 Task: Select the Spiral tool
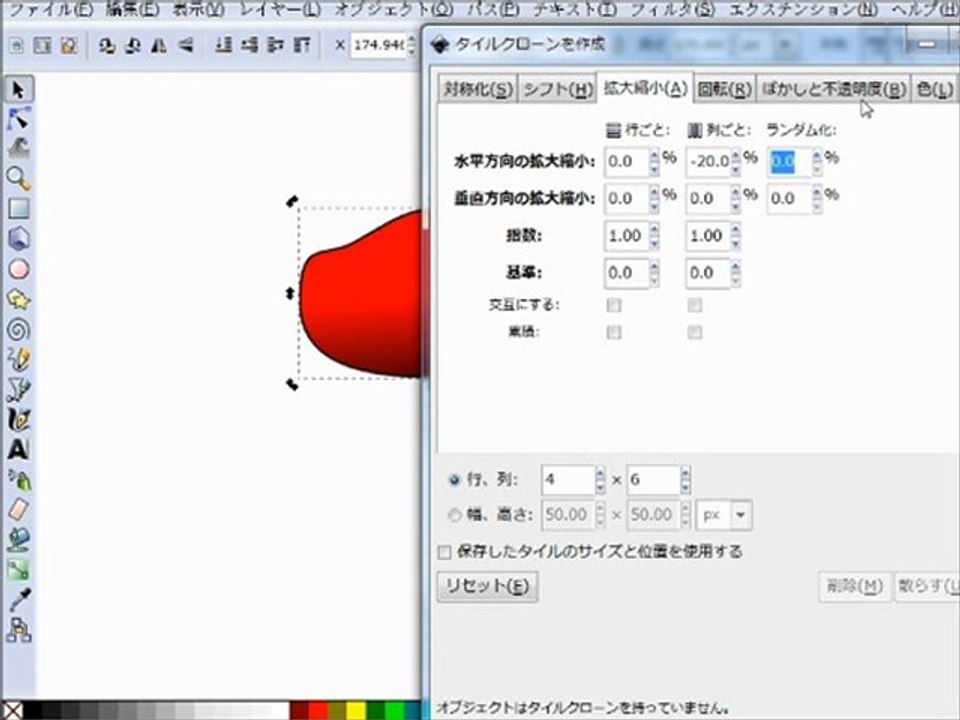(x=18, y=329)
